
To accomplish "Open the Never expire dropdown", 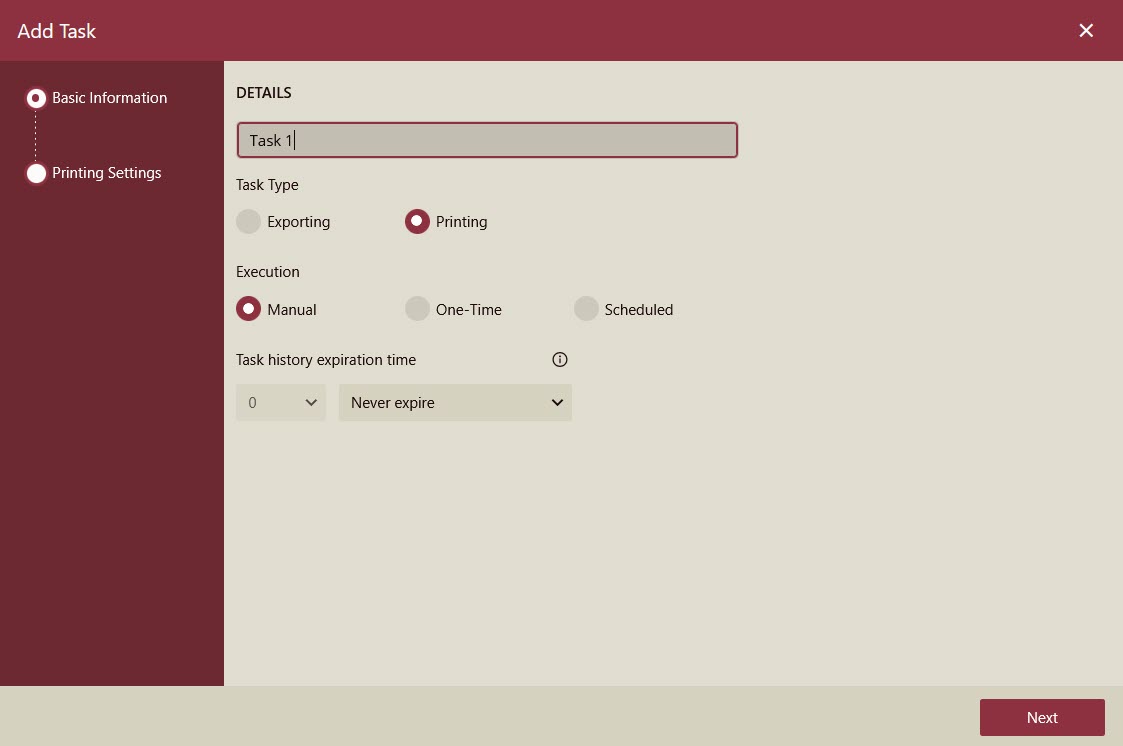I will pos(455,402).
